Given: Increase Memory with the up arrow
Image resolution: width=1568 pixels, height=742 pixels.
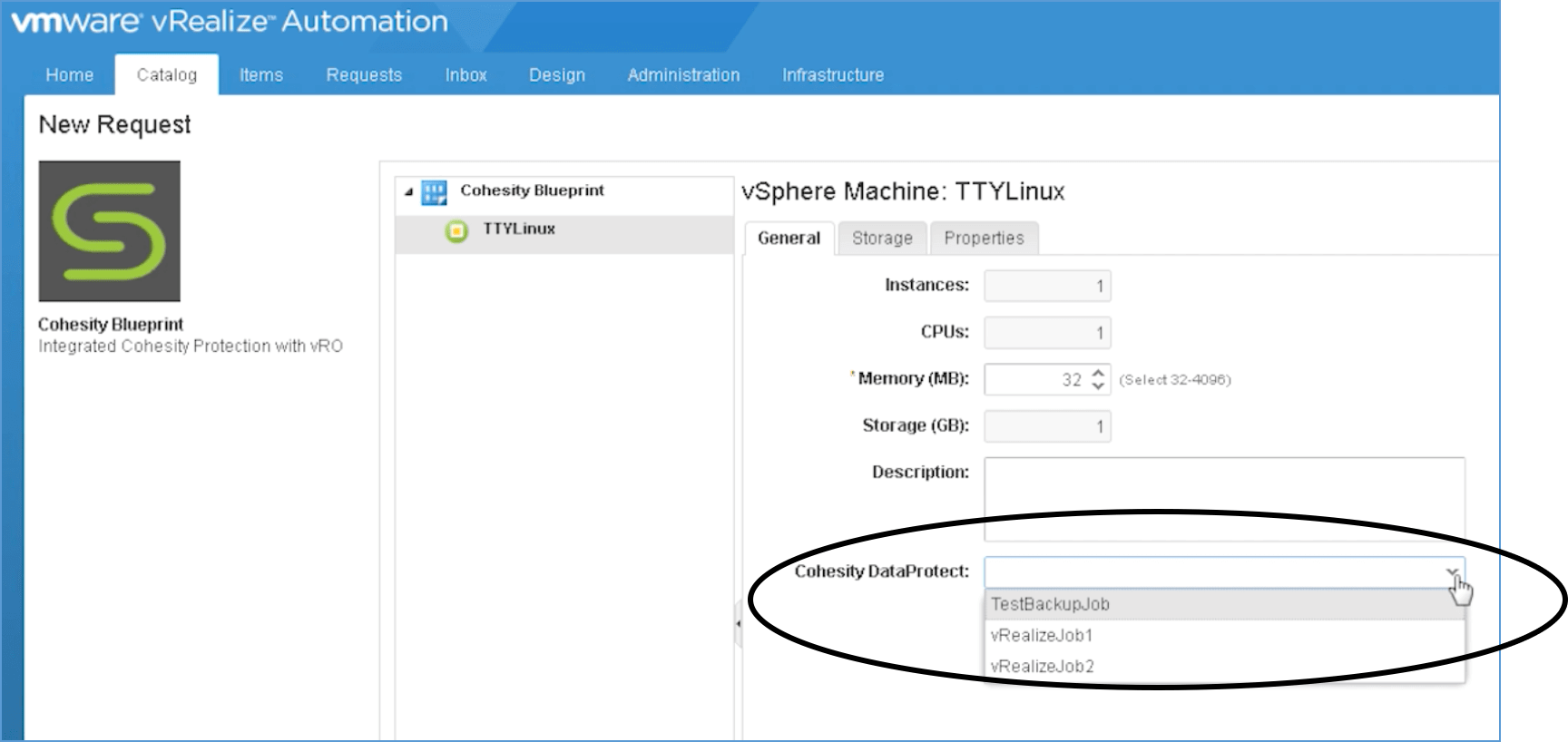Looking at the screenshot, I should pyautogui.click(x=1098, y=372).
